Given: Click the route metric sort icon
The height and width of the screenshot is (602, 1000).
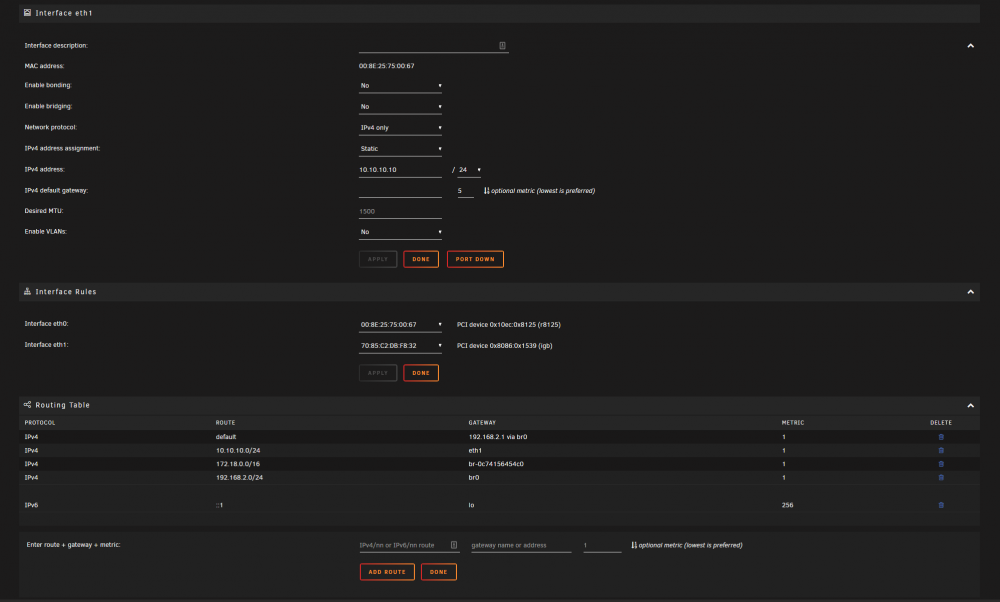Looking at the screenshot, I should (x=634, y=545).
